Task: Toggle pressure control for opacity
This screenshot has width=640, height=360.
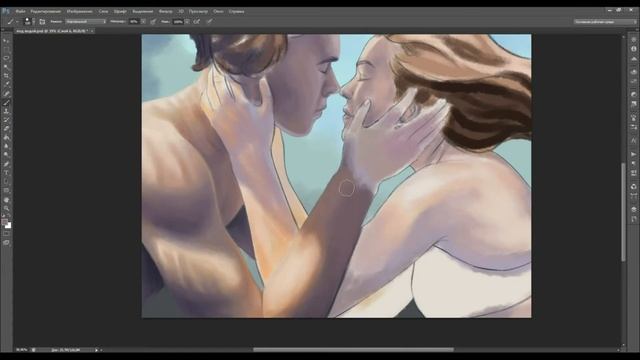Action: (153, 22)
